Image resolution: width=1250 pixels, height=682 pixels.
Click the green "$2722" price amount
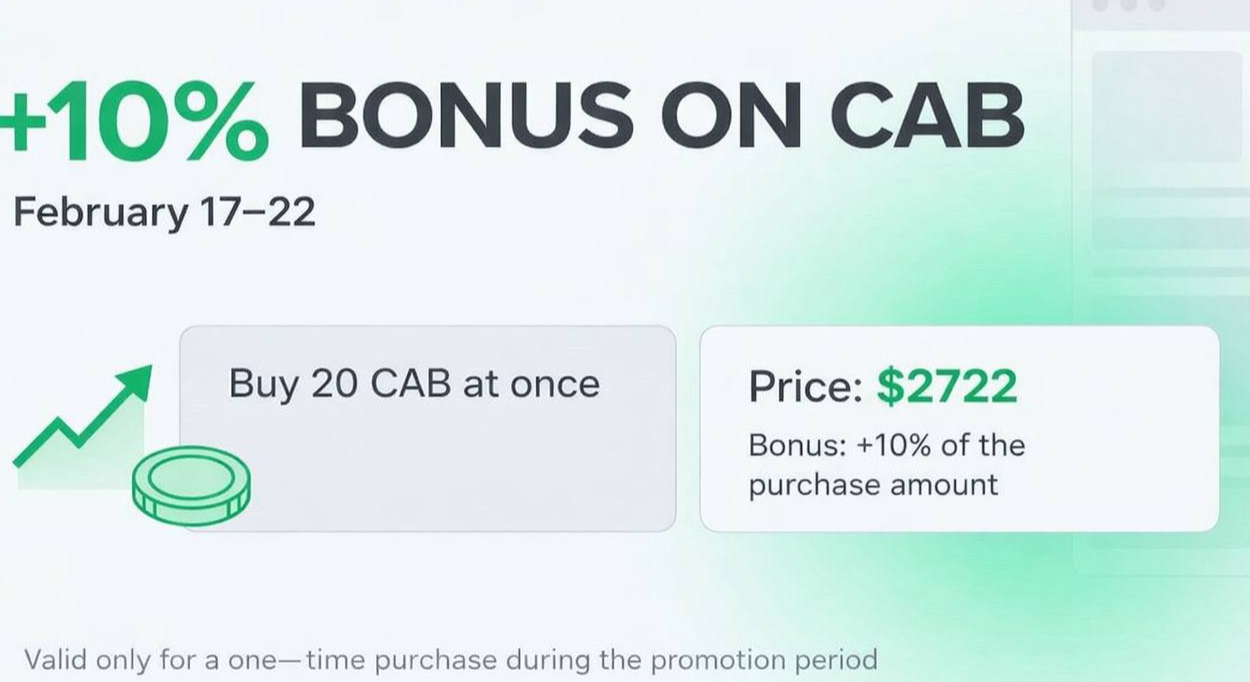[x=947, y=388]
